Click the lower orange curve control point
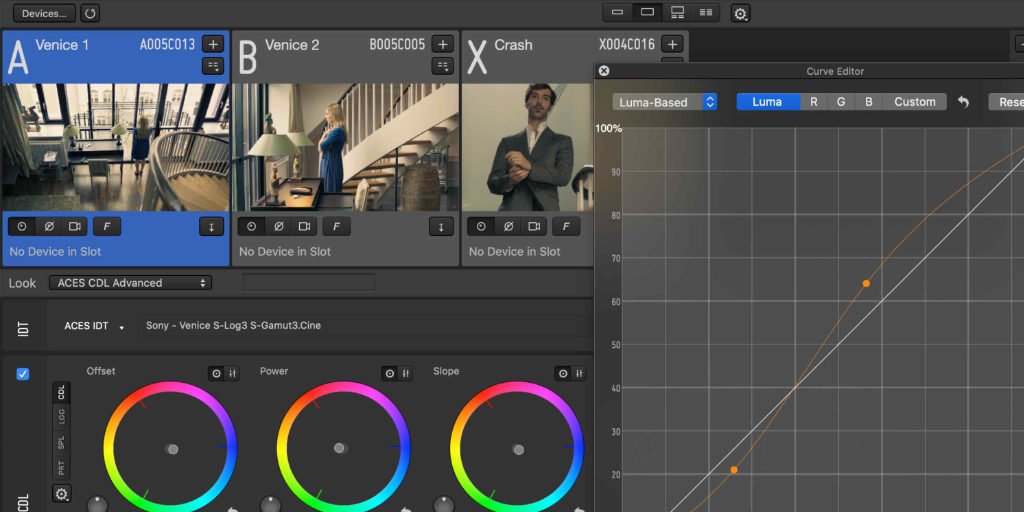 pyautogui.click(x=734, y=470)
